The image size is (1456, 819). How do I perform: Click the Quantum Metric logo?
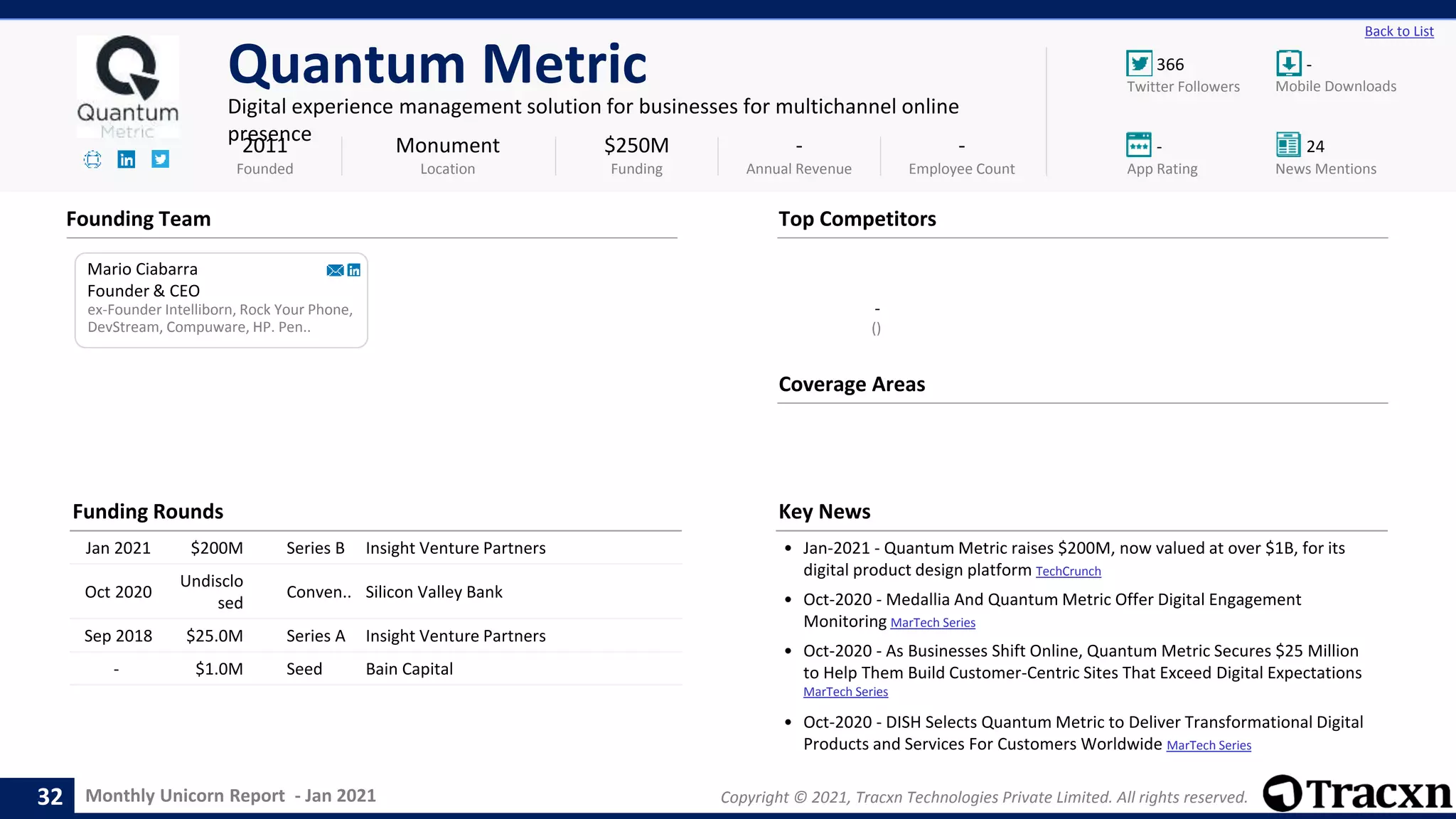[x=128, y=87]
